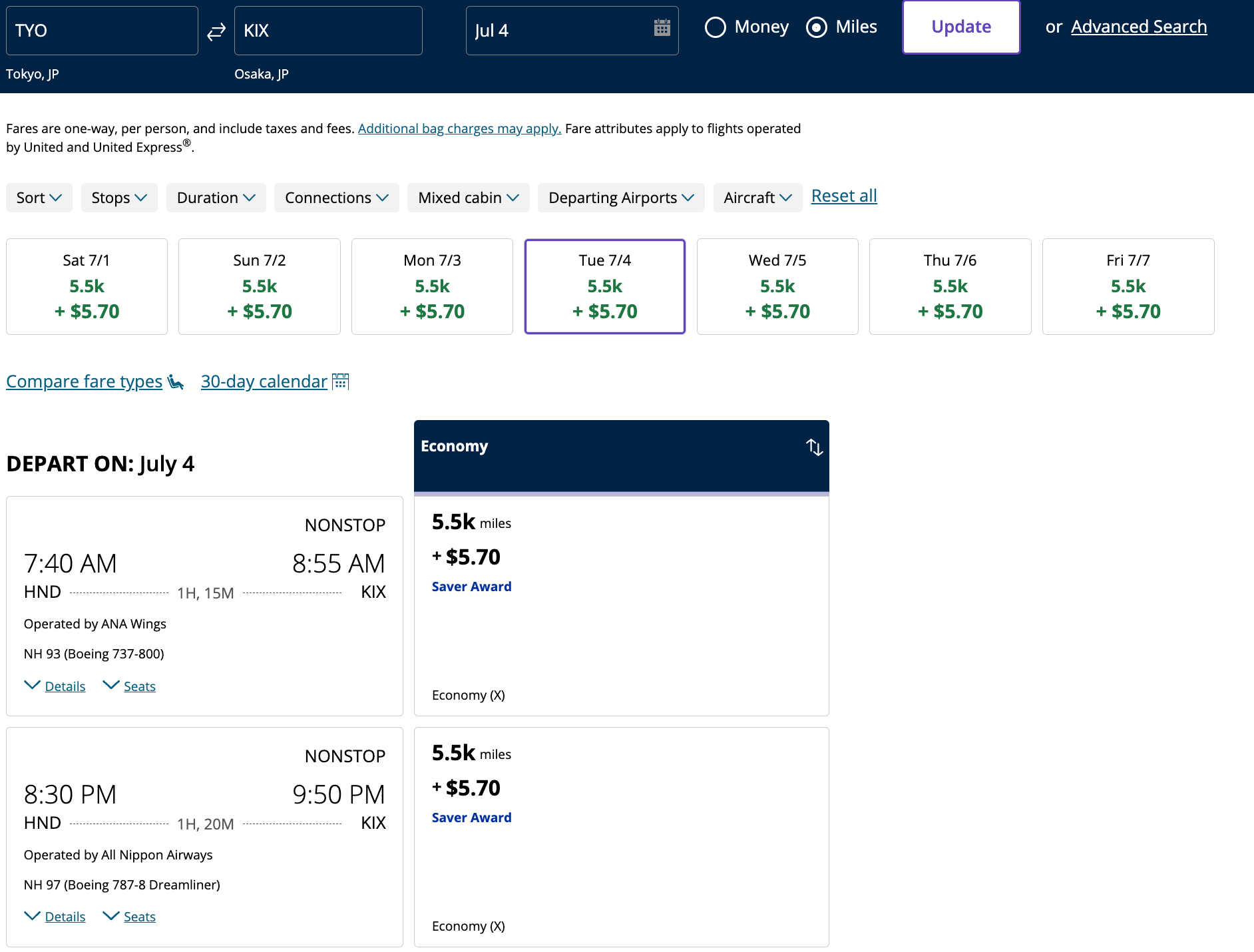This screenshot has height=952, width=1254.
Task: Expand Details chevron for the 8:30 PM flight
Action: tap(32, 915)
